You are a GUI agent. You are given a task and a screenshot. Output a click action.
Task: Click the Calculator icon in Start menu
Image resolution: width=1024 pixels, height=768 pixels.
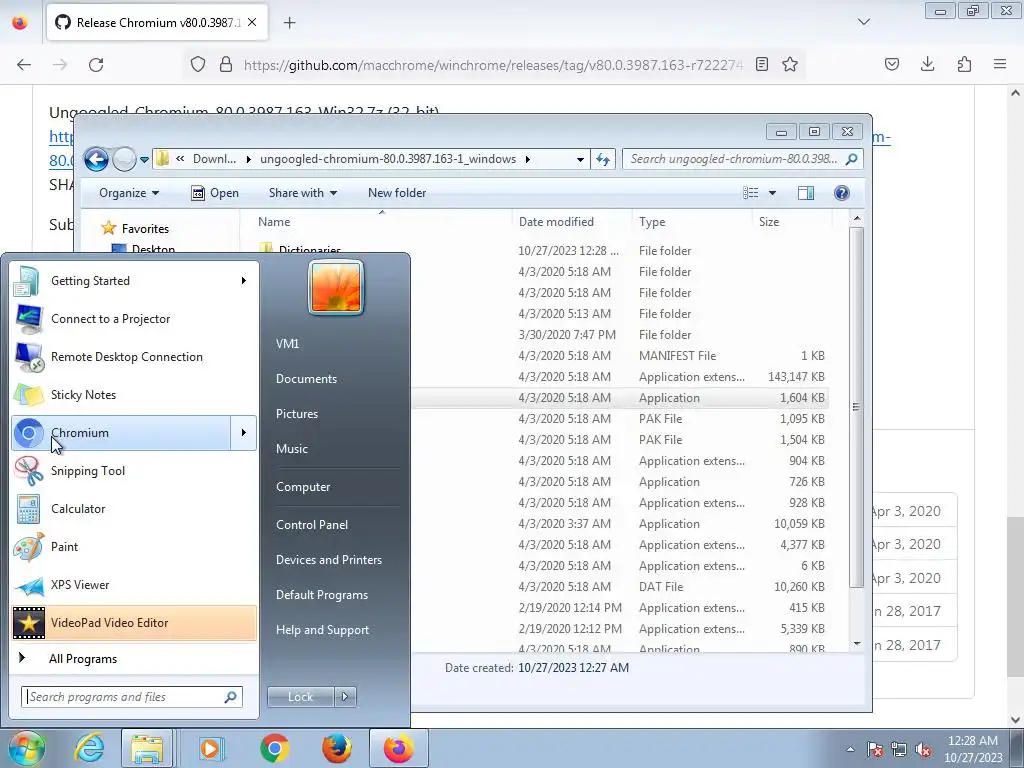coord(28,509)
